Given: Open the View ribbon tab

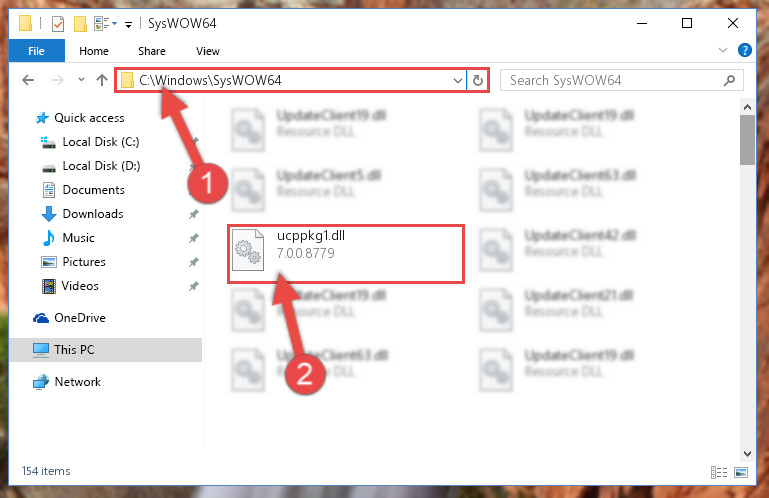Looking at the screenshot, I should tap(208, 51).
